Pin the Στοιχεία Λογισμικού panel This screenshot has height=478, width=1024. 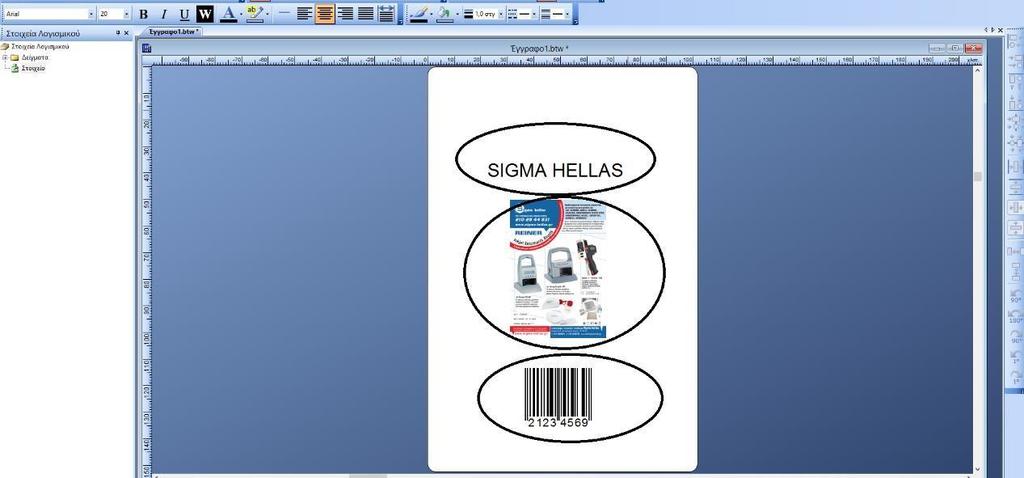pos(117,33)
